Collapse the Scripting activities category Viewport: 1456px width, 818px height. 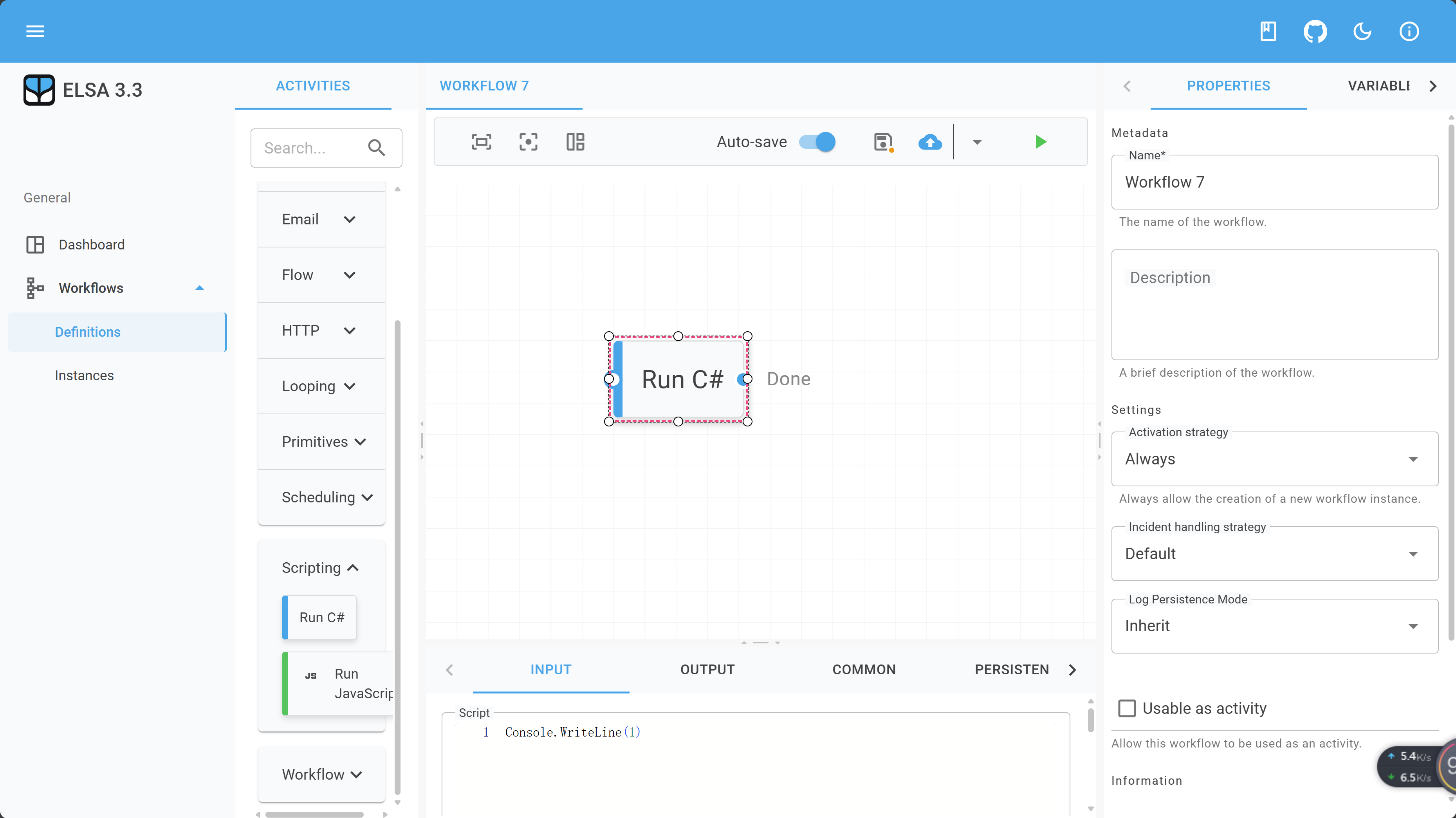click(x=320, y=567)
